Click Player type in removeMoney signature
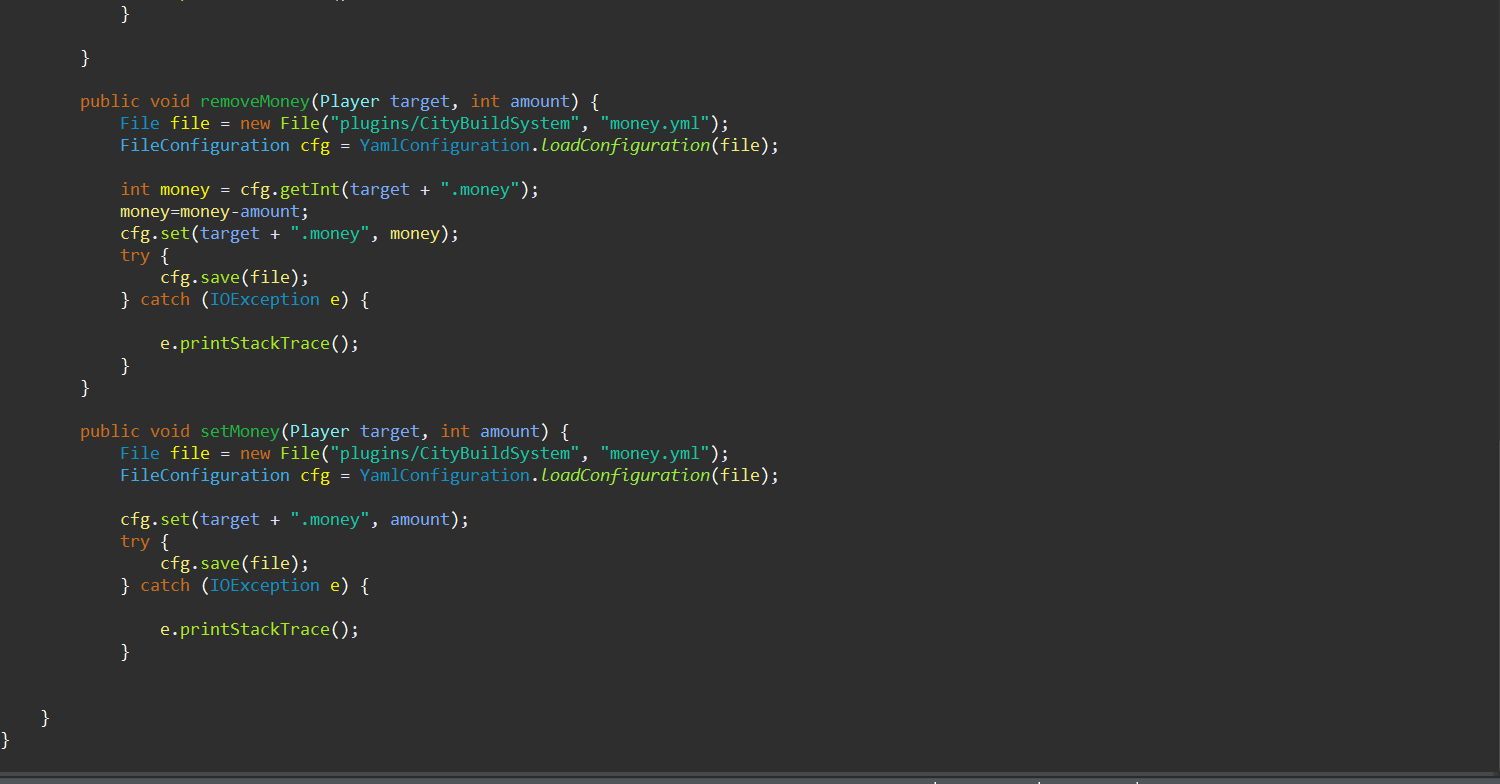The image size is (1500, 784). (350, 101)
